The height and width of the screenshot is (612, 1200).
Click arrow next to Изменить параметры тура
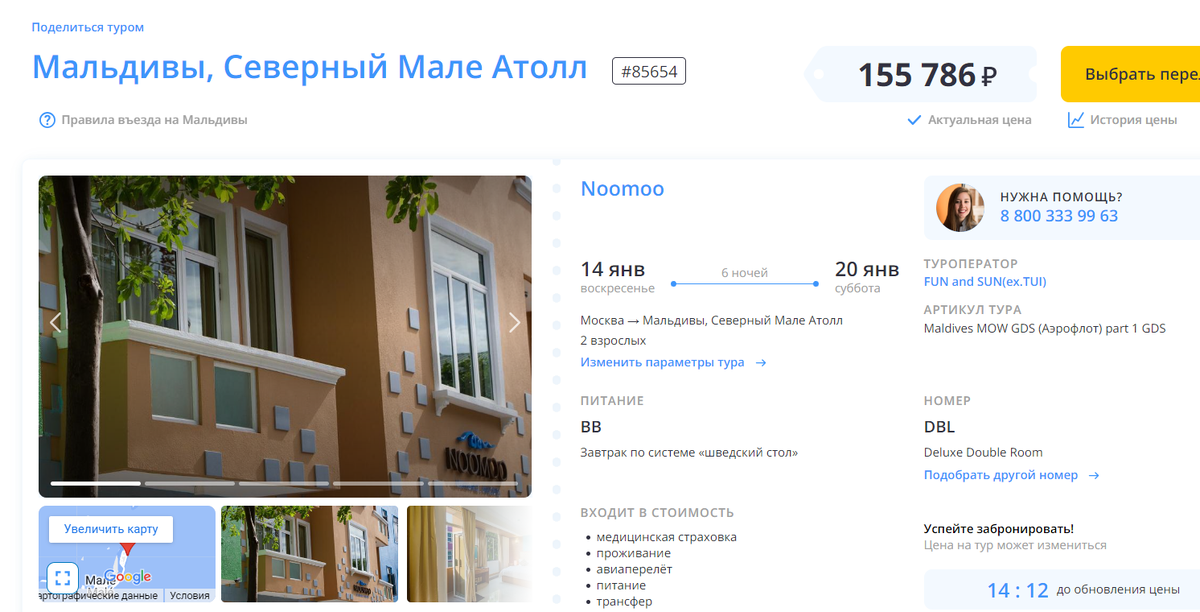pos(761,363)
